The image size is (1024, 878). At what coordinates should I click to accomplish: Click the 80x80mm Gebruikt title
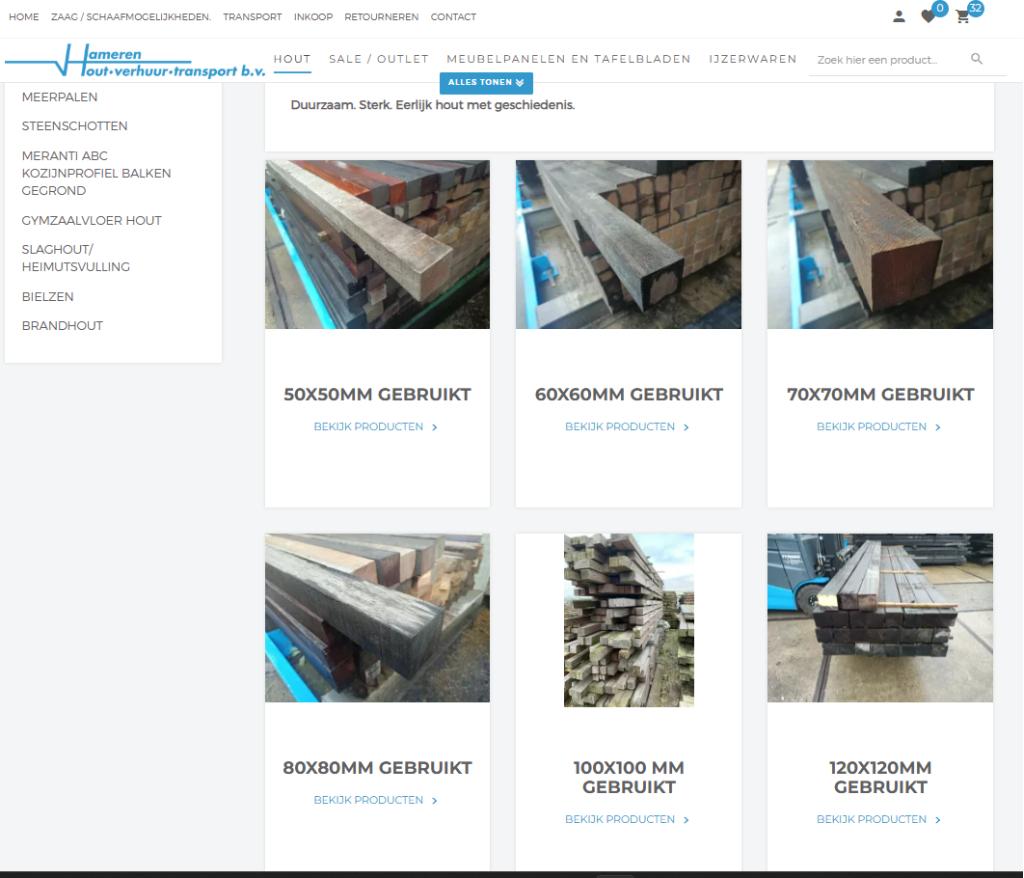coord(377,768)
